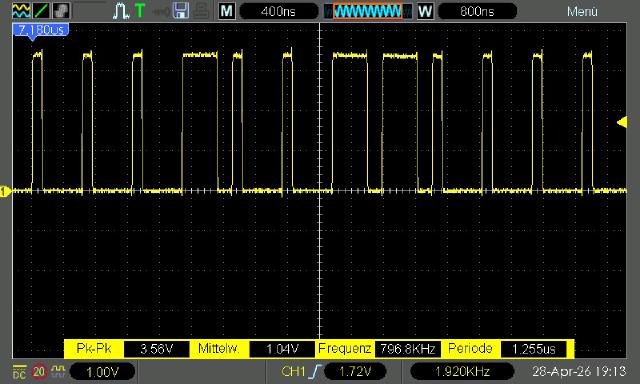
Task: Click the 7.180us trigger position marker
Action: (x=40, y=31)
